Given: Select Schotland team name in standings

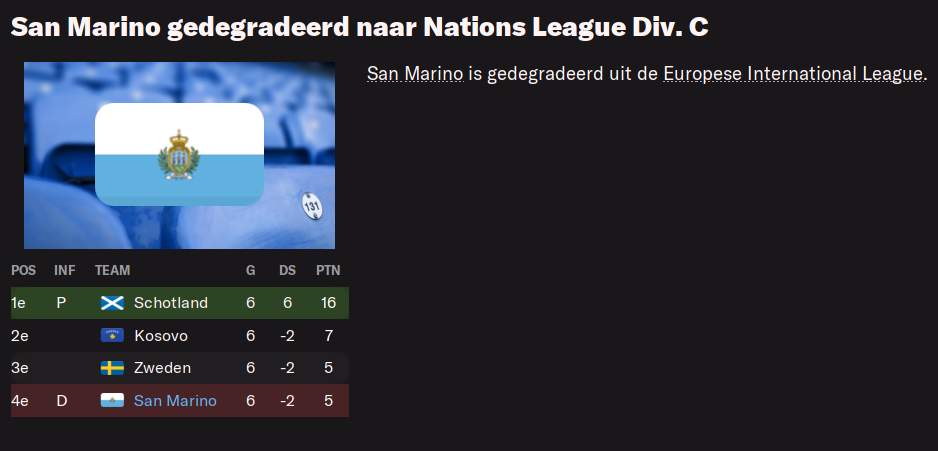Looking at the screenshot, I should (x=171, y=303).
